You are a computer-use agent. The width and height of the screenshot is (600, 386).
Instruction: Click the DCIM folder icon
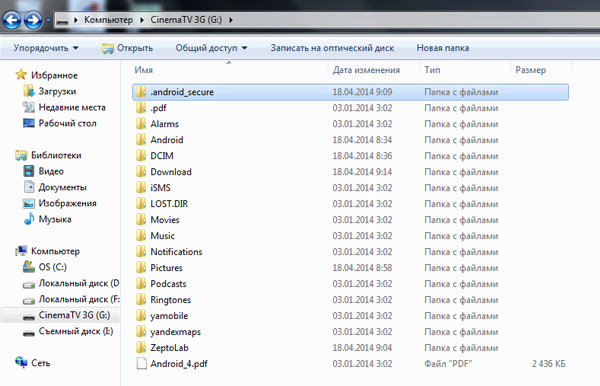(x=141, y=156)
